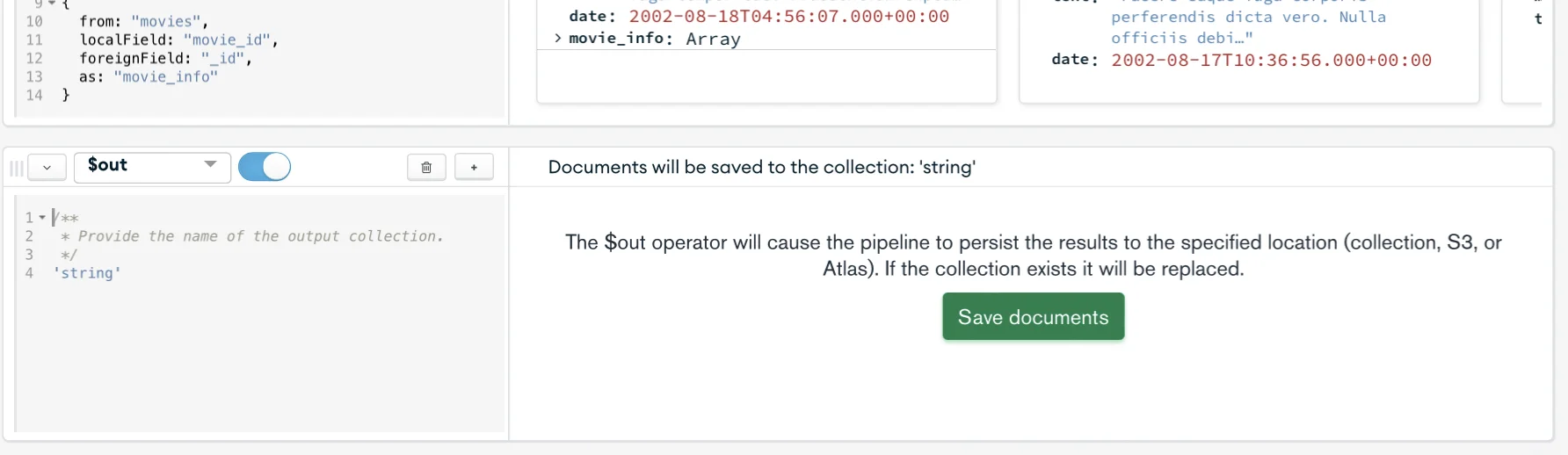Fold the comment block at line 1

[42, 218]
